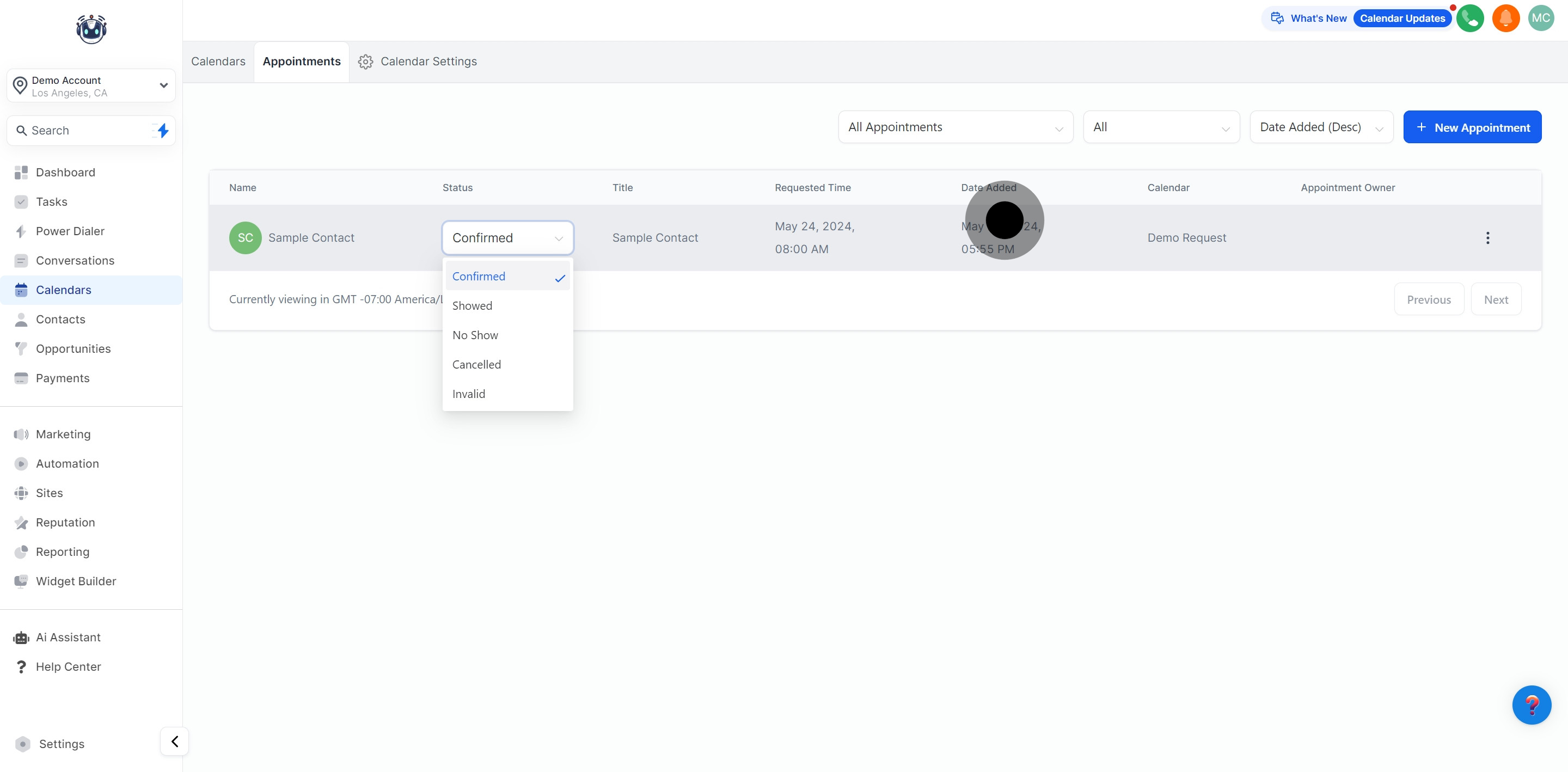Click the New Appointment button

[x=1472, y=127]
